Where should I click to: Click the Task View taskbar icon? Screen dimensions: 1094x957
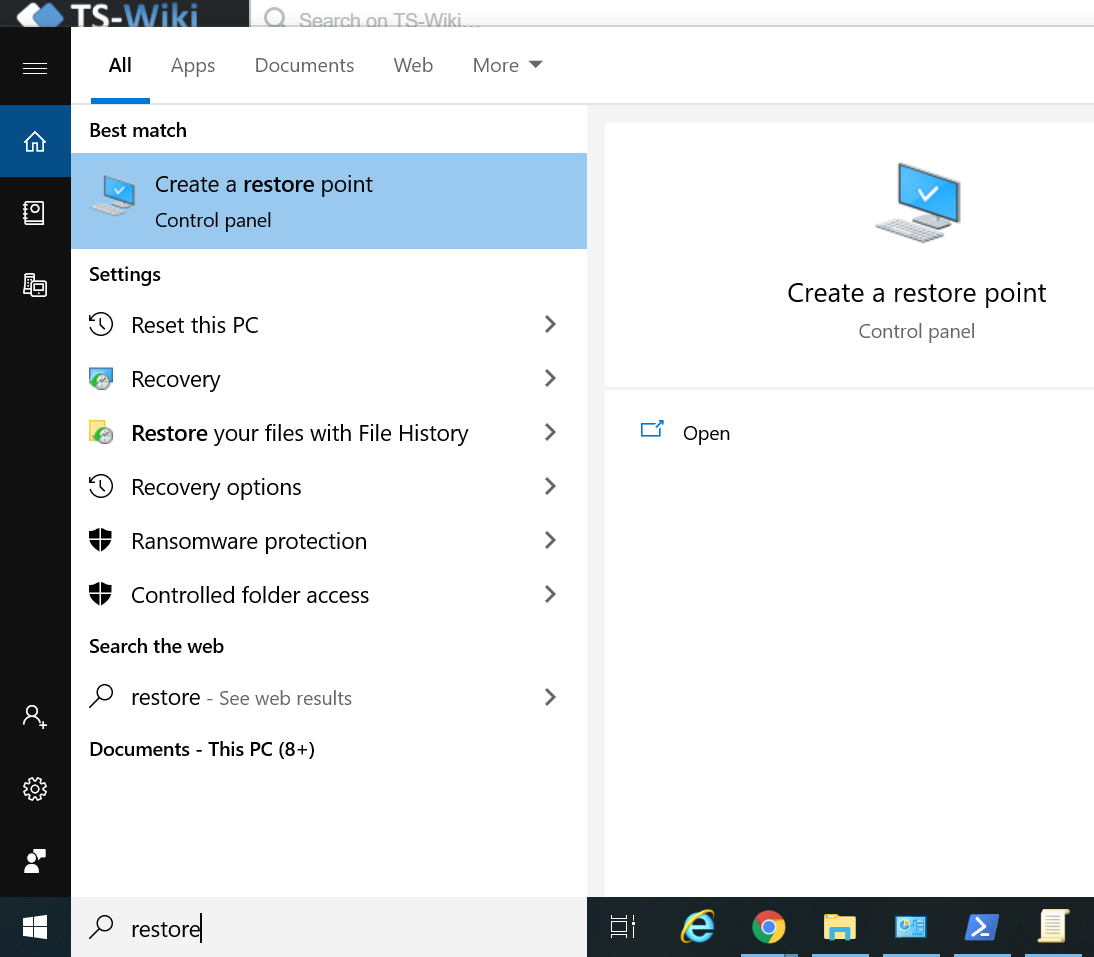click(623, 928)
